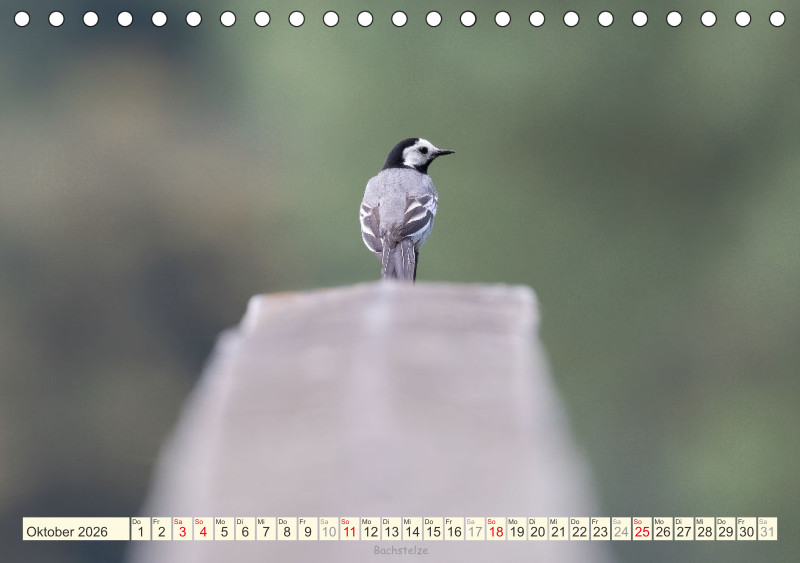Viewport: 800px width, 563px height.
Task: Select red Sunday 25 date cell
Action: point(642,531)
